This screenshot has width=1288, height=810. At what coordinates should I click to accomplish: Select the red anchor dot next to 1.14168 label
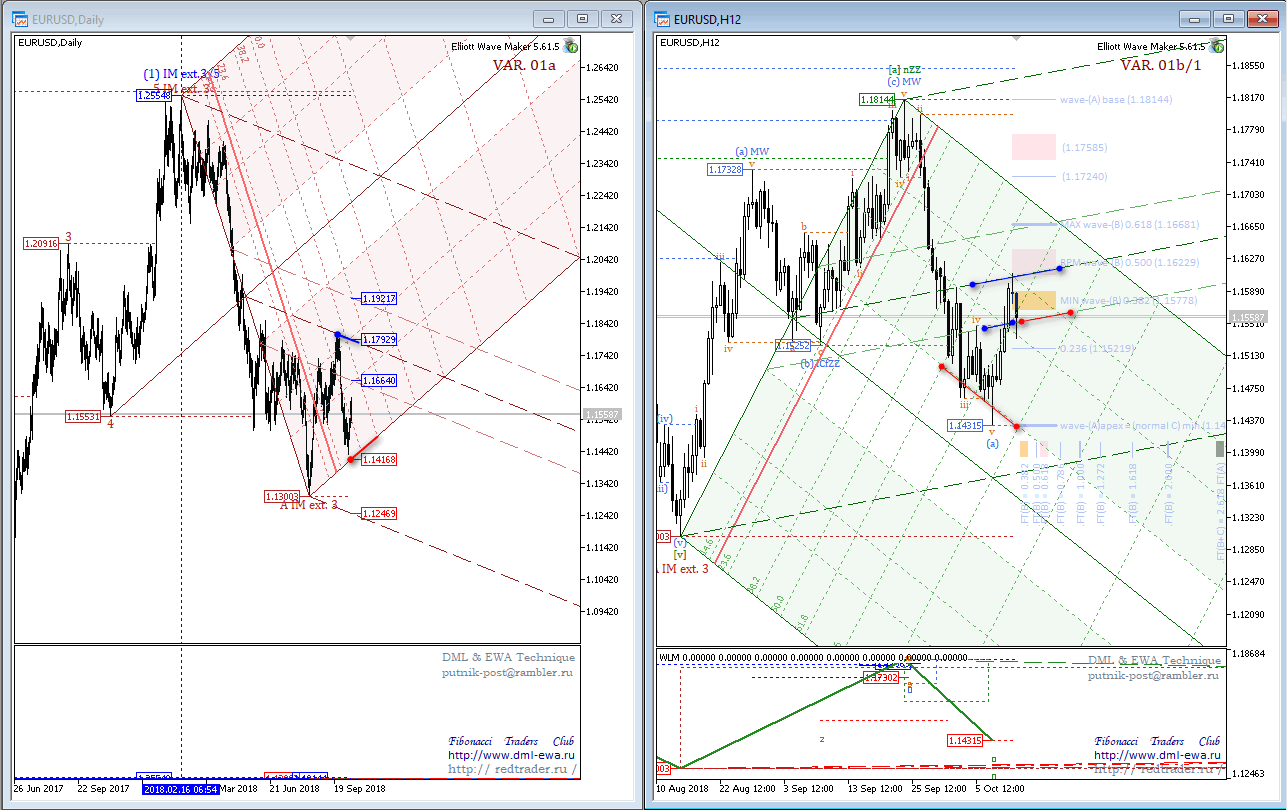tap(351, 459)
